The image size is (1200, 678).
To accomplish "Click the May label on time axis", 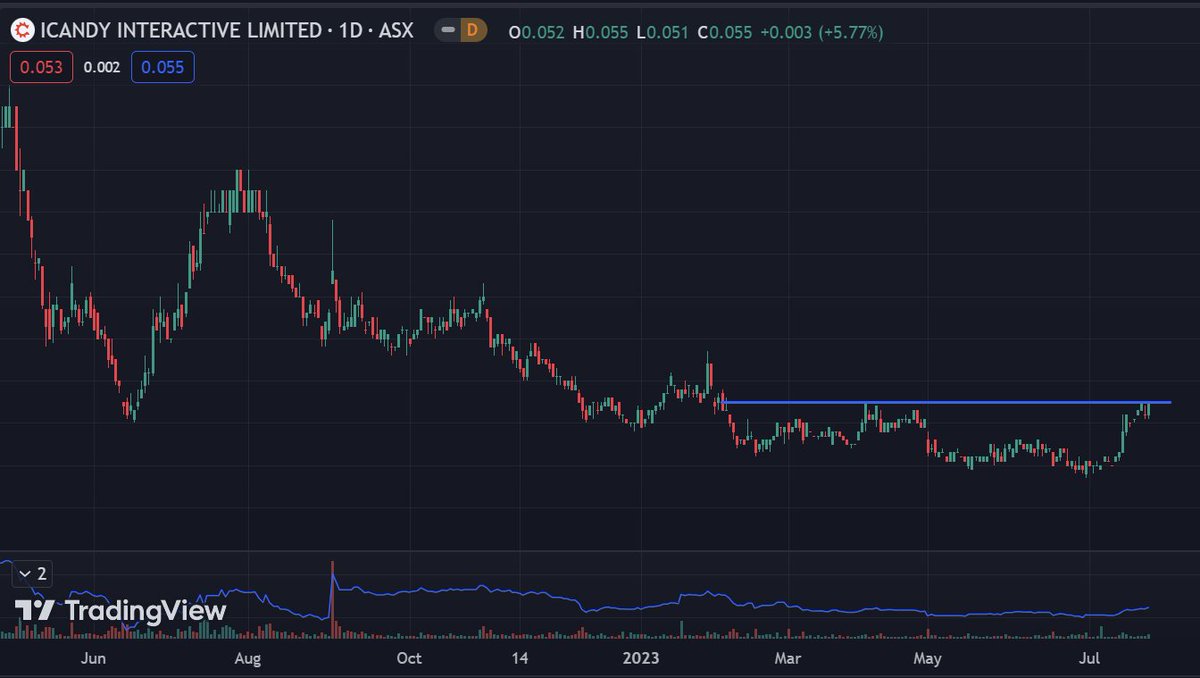I will pos(928,658).
